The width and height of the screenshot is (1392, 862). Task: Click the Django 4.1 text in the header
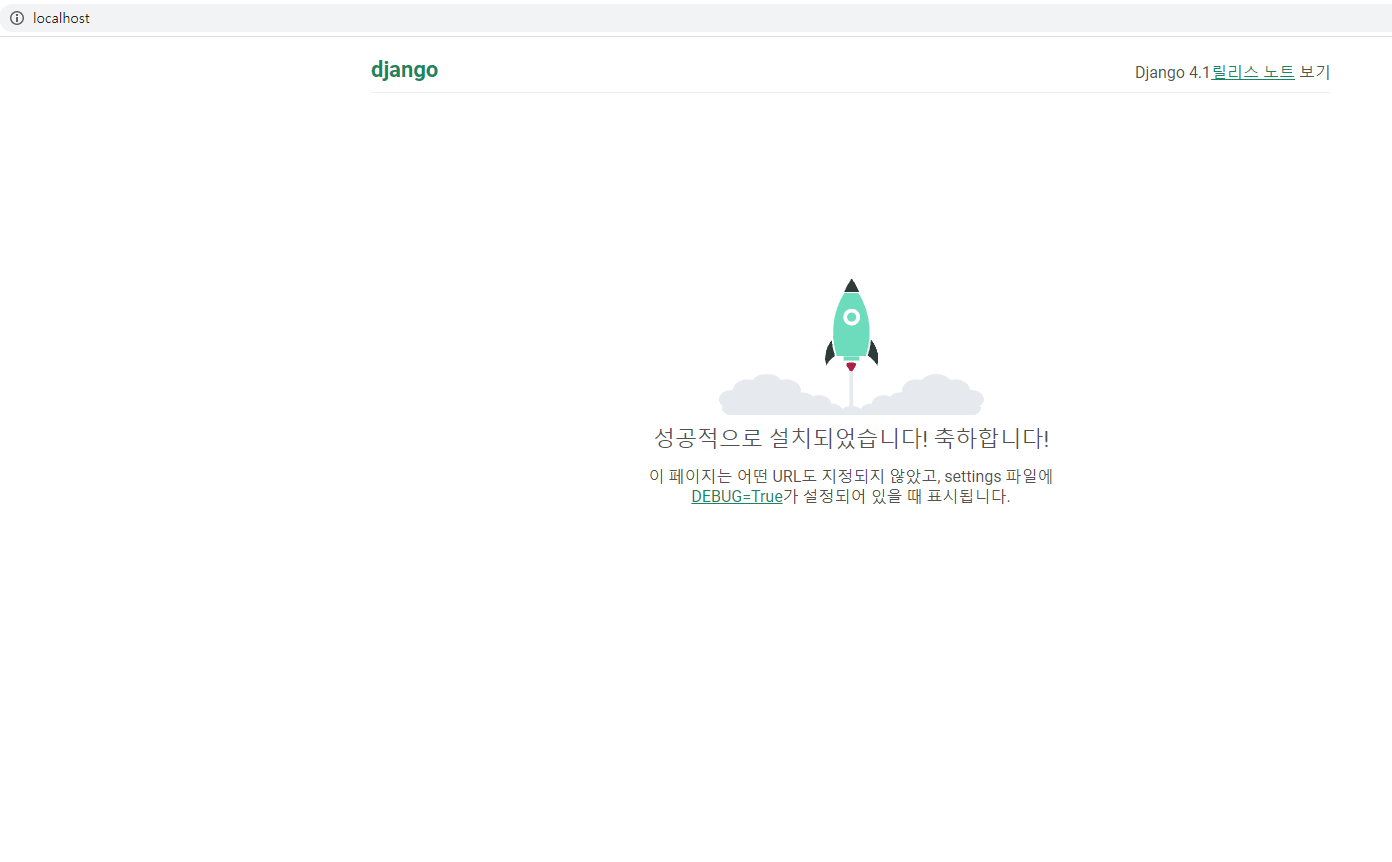coord(1173,72)
